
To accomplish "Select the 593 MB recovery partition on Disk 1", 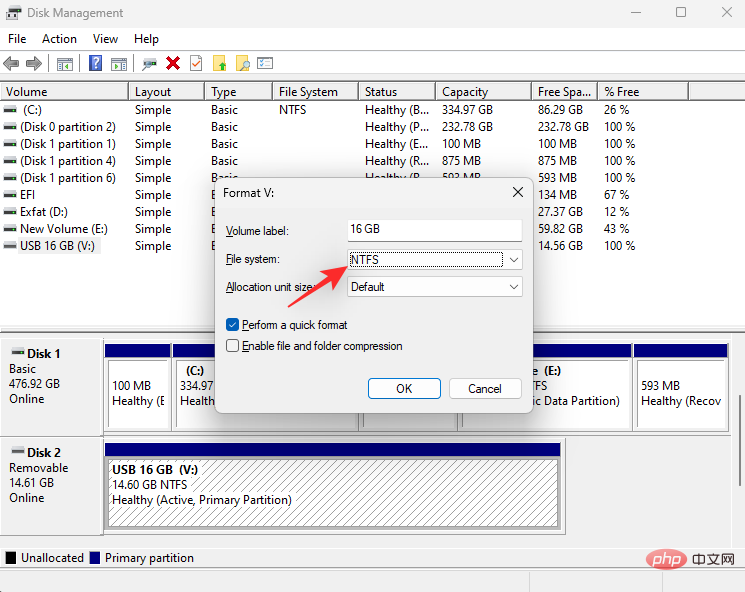I will [x=681, y=392].
